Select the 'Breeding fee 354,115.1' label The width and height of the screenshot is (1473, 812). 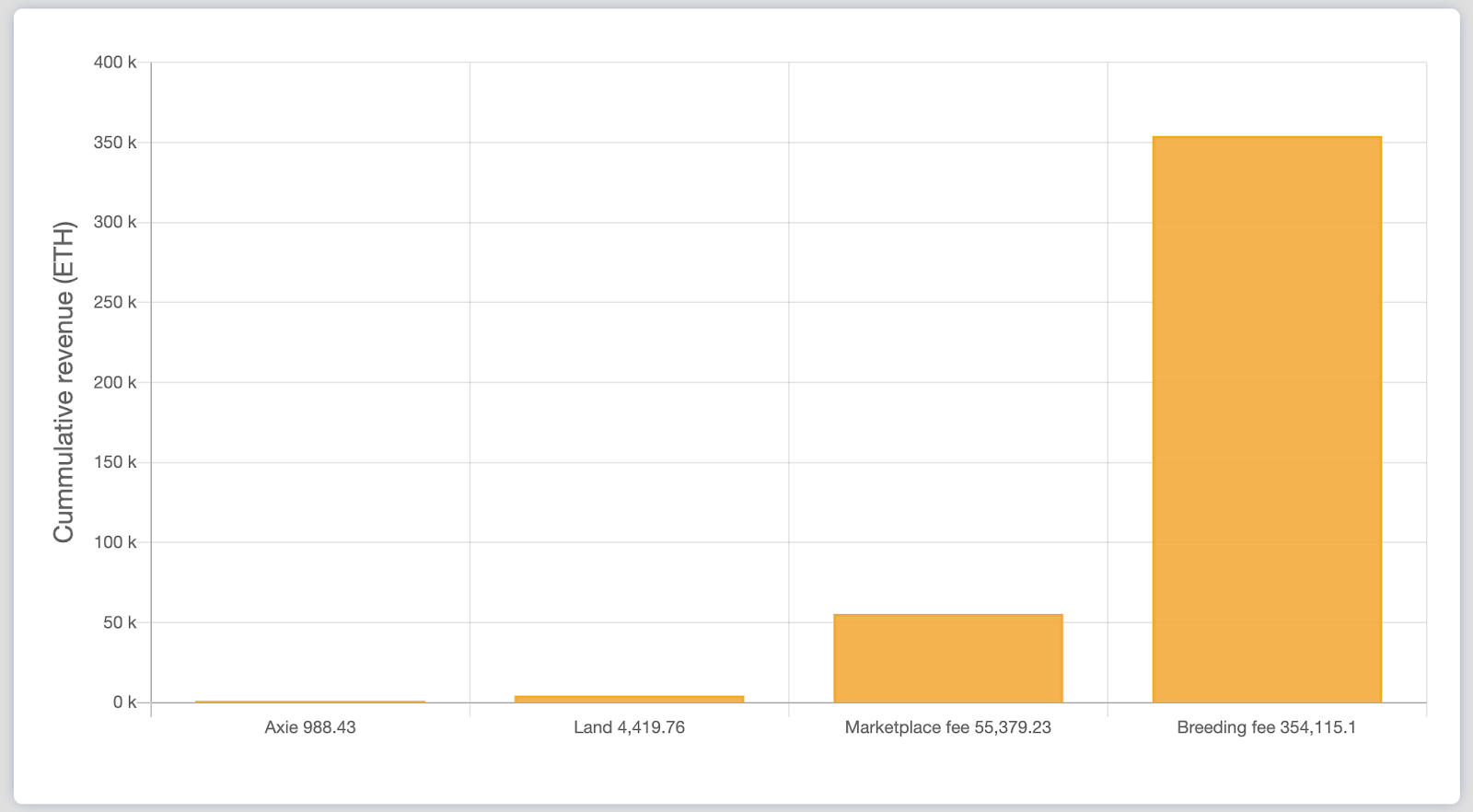click(1267, 727)
